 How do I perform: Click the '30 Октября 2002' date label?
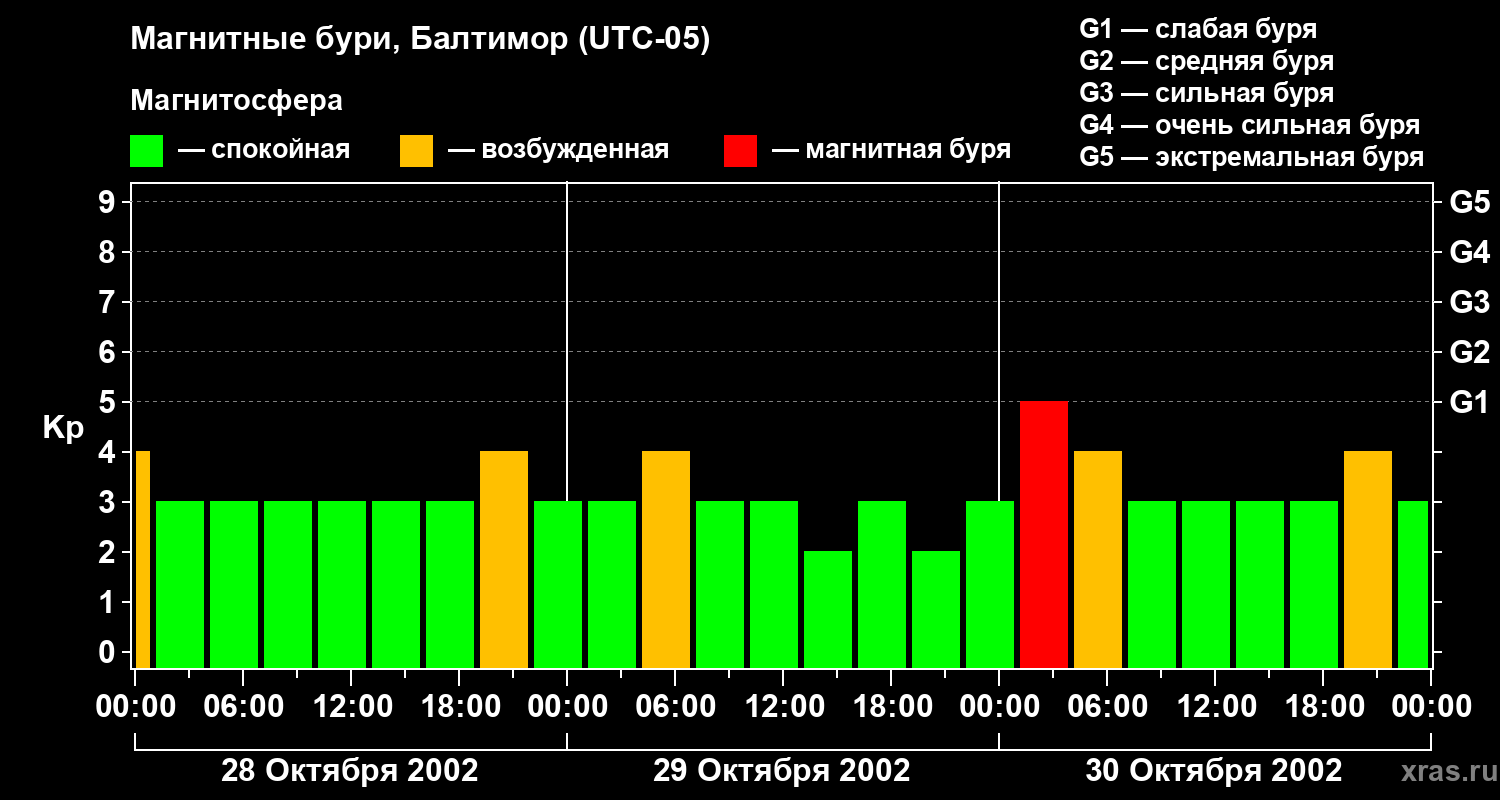pos(1214,771)
